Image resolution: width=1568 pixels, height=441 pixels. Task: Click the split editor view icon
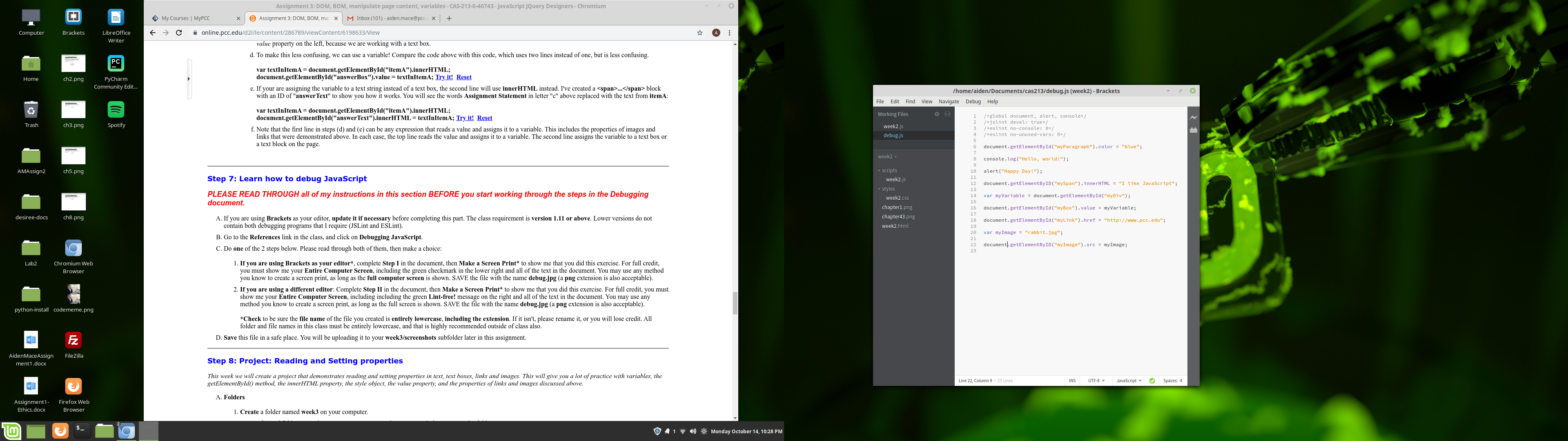[x=947, y=114]
